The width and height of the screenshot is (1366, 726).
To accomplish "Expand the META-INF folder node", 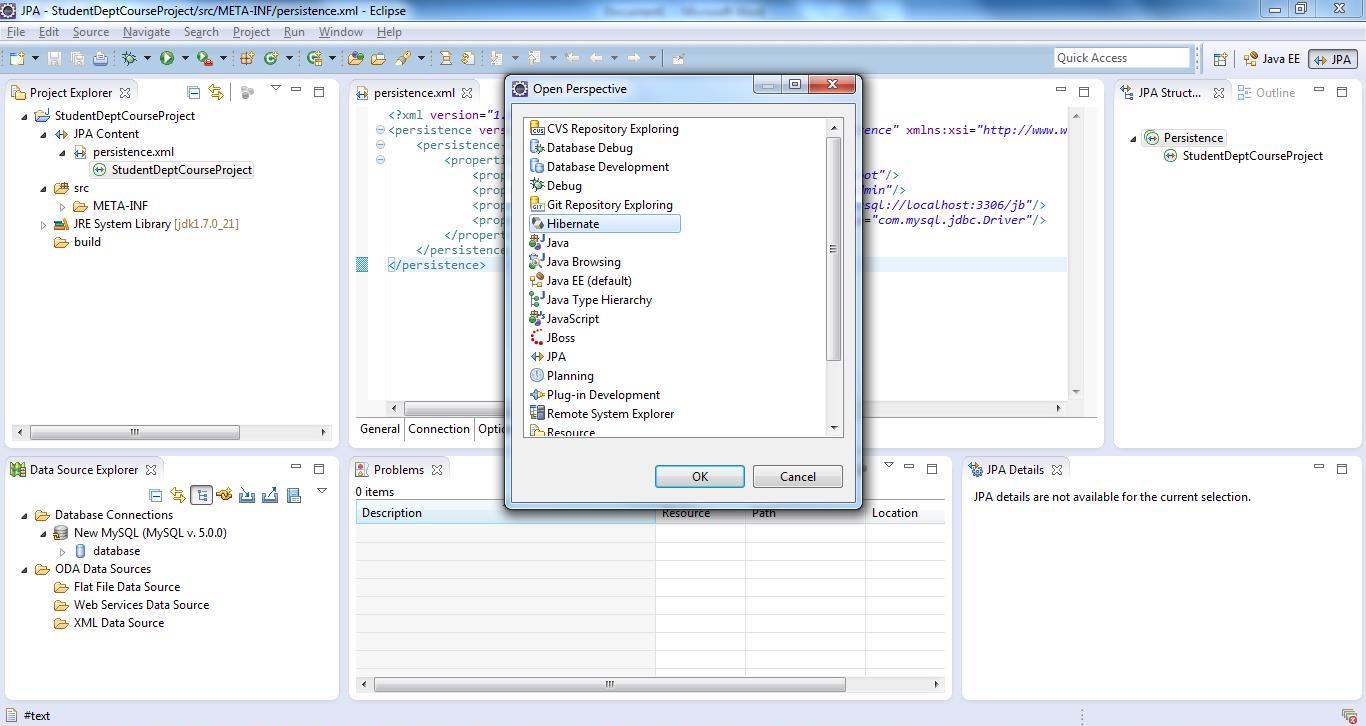I will [x=62, y=207].
